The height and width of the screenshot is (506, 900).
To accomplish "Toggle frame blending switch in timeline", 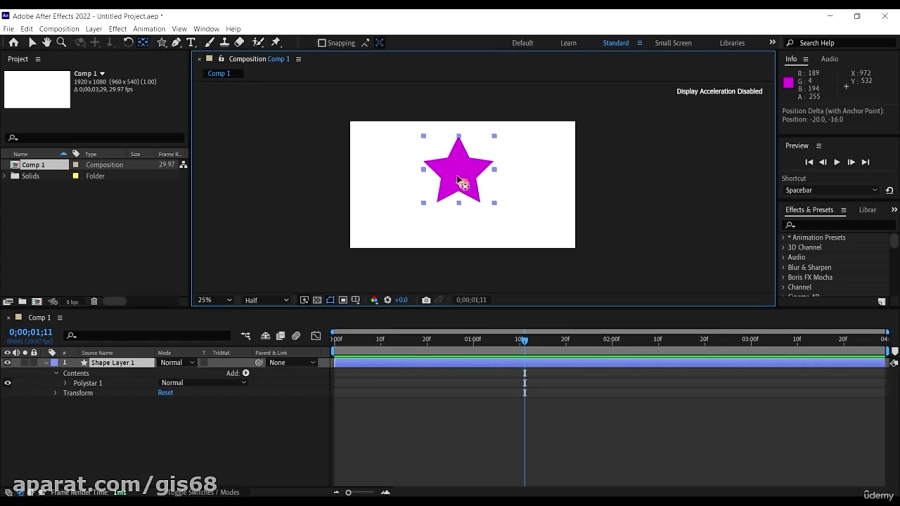I will click(281, 336).
